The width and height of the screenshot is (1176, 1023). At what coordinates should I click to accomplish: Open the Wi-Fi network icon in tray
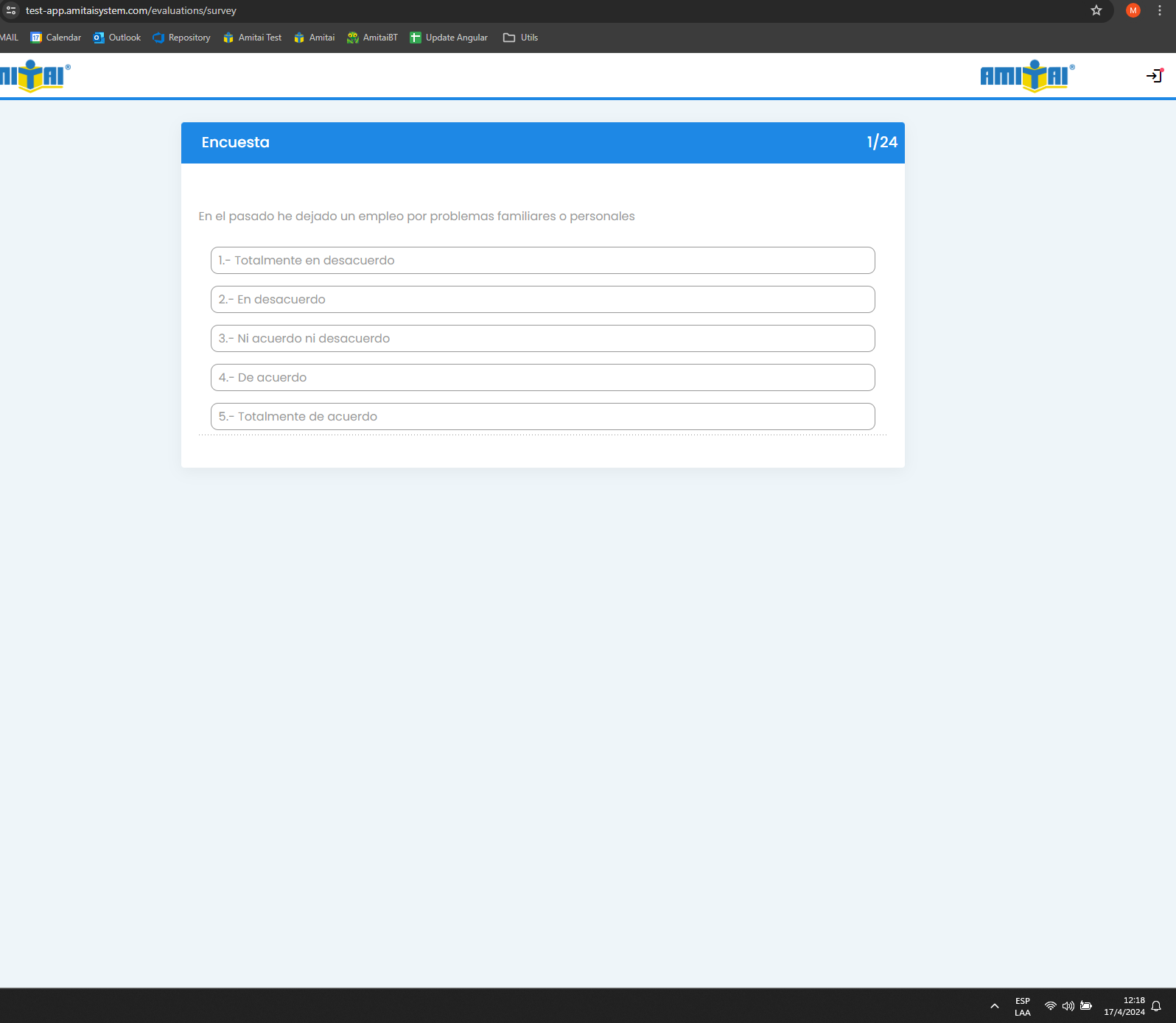(1051, 1006)
